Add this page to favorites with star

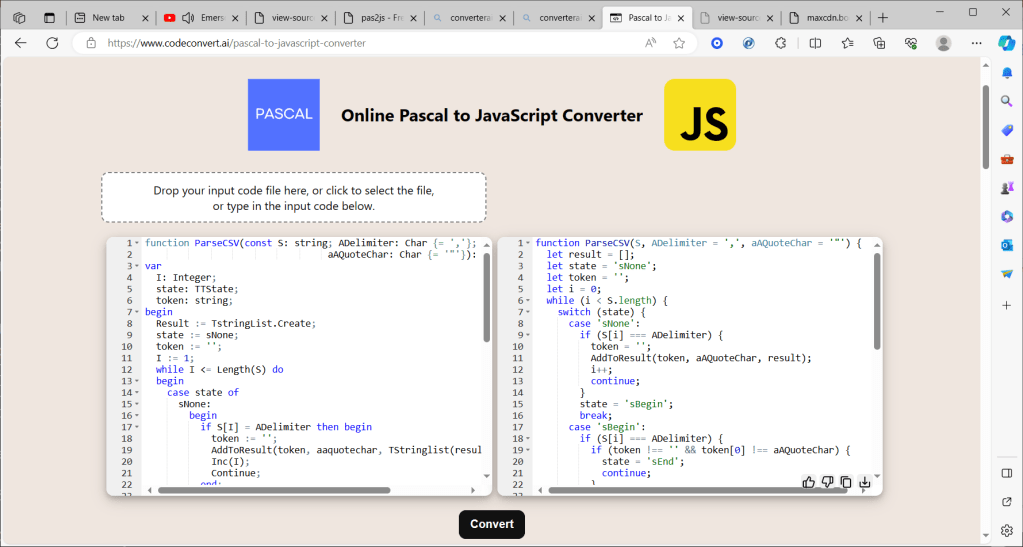point(679,43)
